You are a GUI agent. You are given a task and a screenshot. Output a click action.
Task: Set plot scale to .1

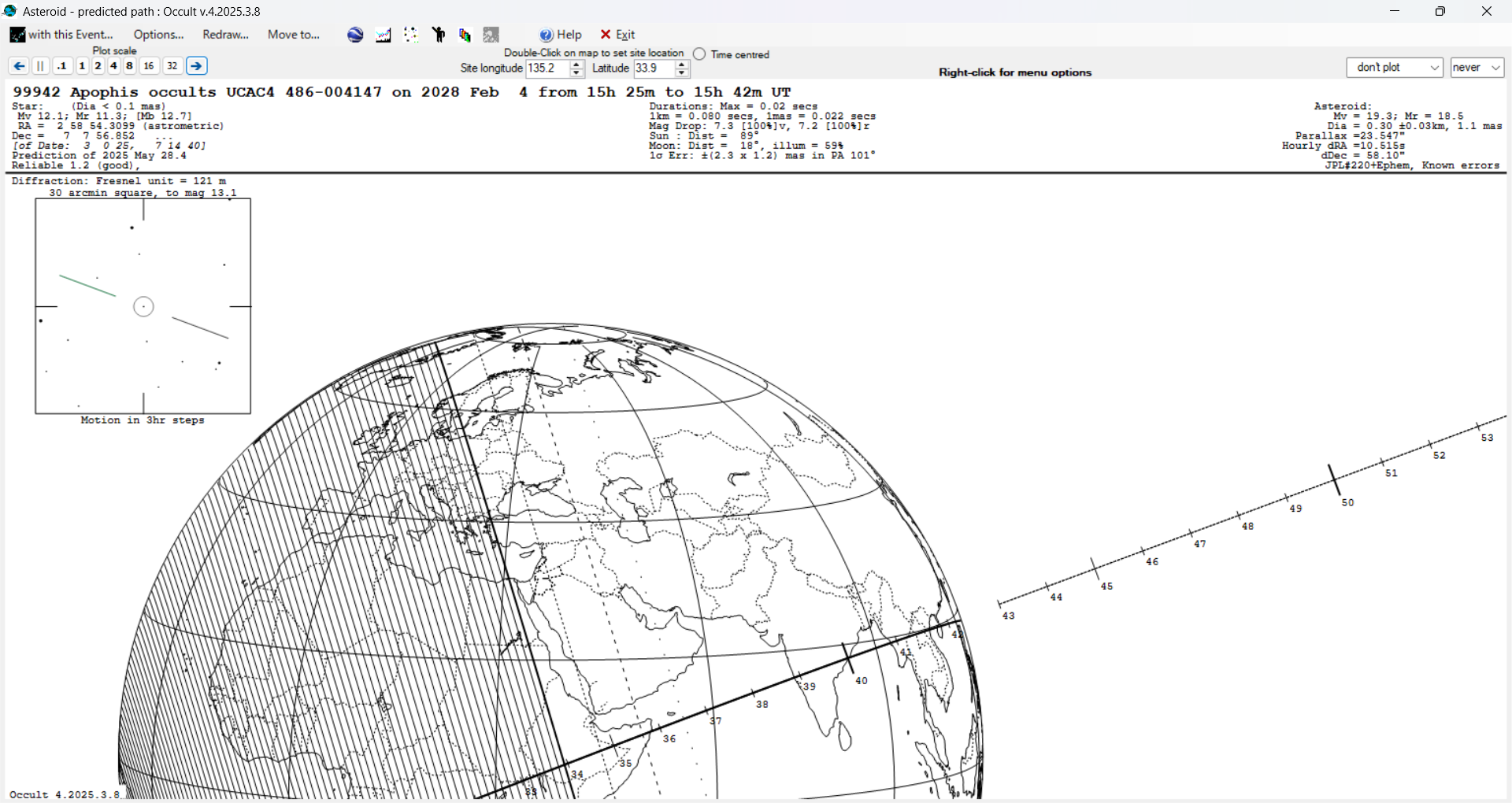62,66
